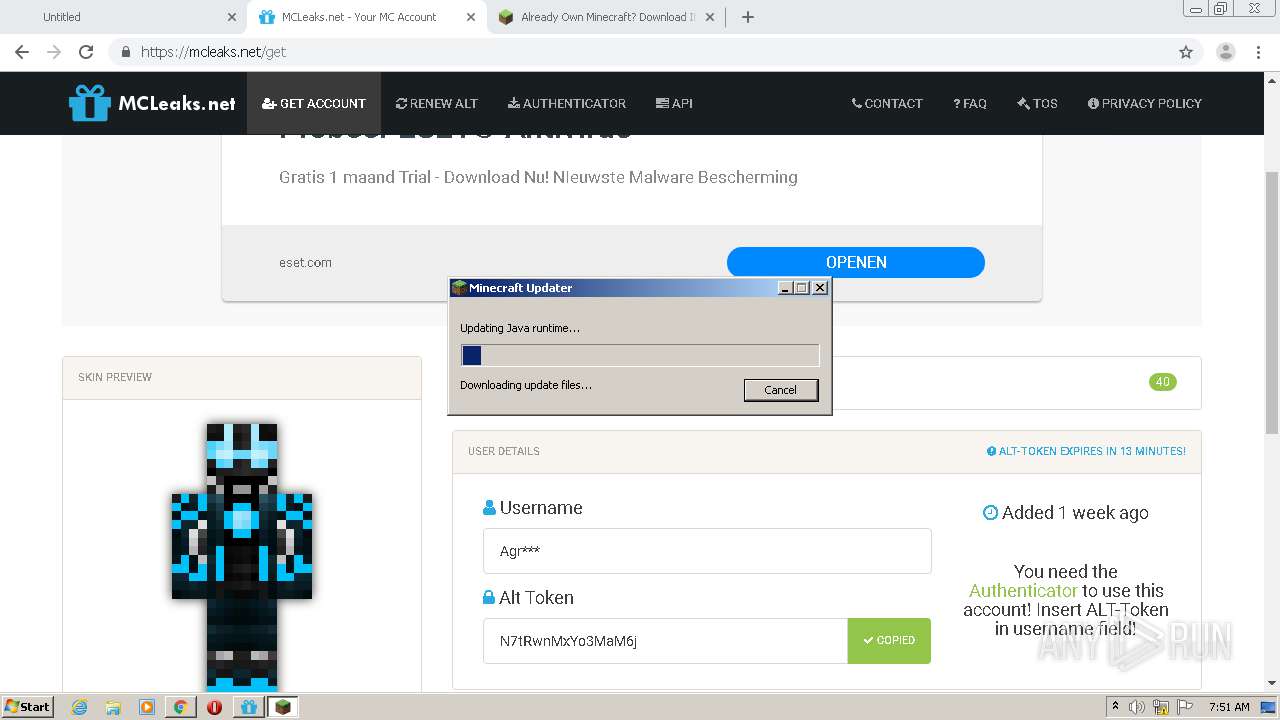Go back in browser history
Image resolution: width=1280 pixels, height=720 pixels.
22,52
